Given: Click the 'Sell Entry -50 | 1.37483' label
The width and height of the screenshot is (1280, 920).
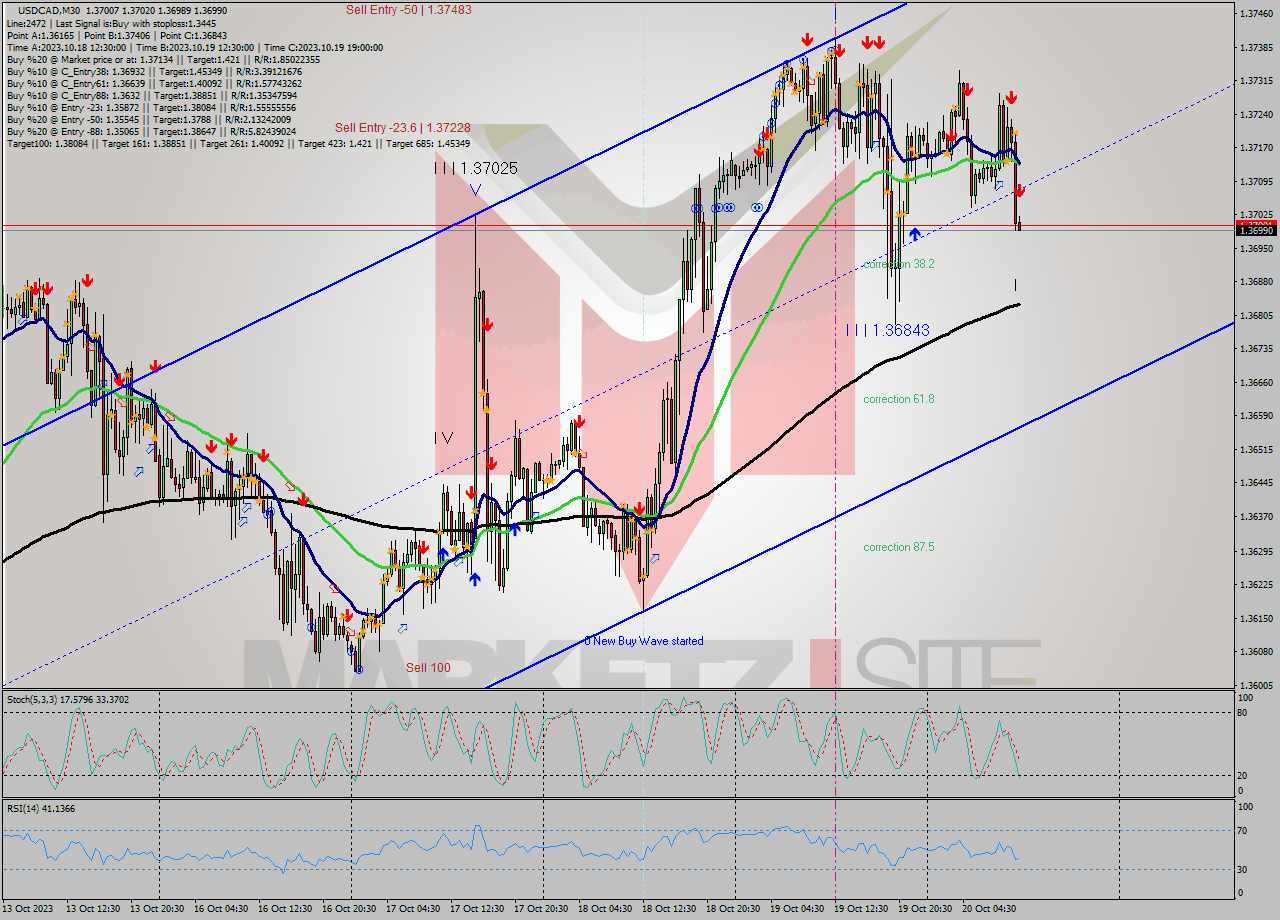Looking at the screenshot, I should click(x=409, y=9).
